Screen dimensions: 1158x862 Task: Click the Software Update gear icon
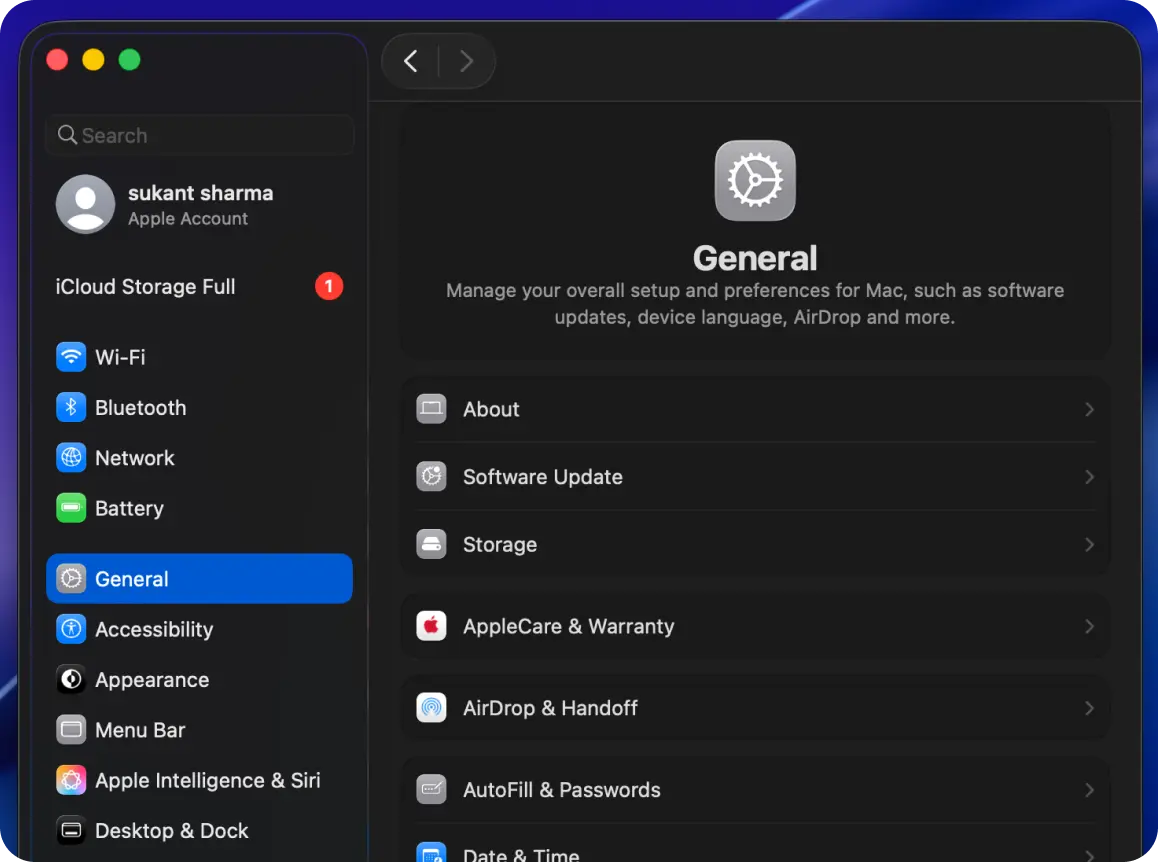(431, 476)
